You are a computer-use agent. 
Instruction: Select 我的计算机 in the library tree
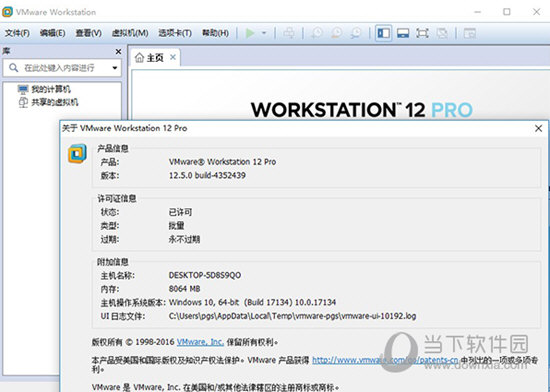coord(51,89)
